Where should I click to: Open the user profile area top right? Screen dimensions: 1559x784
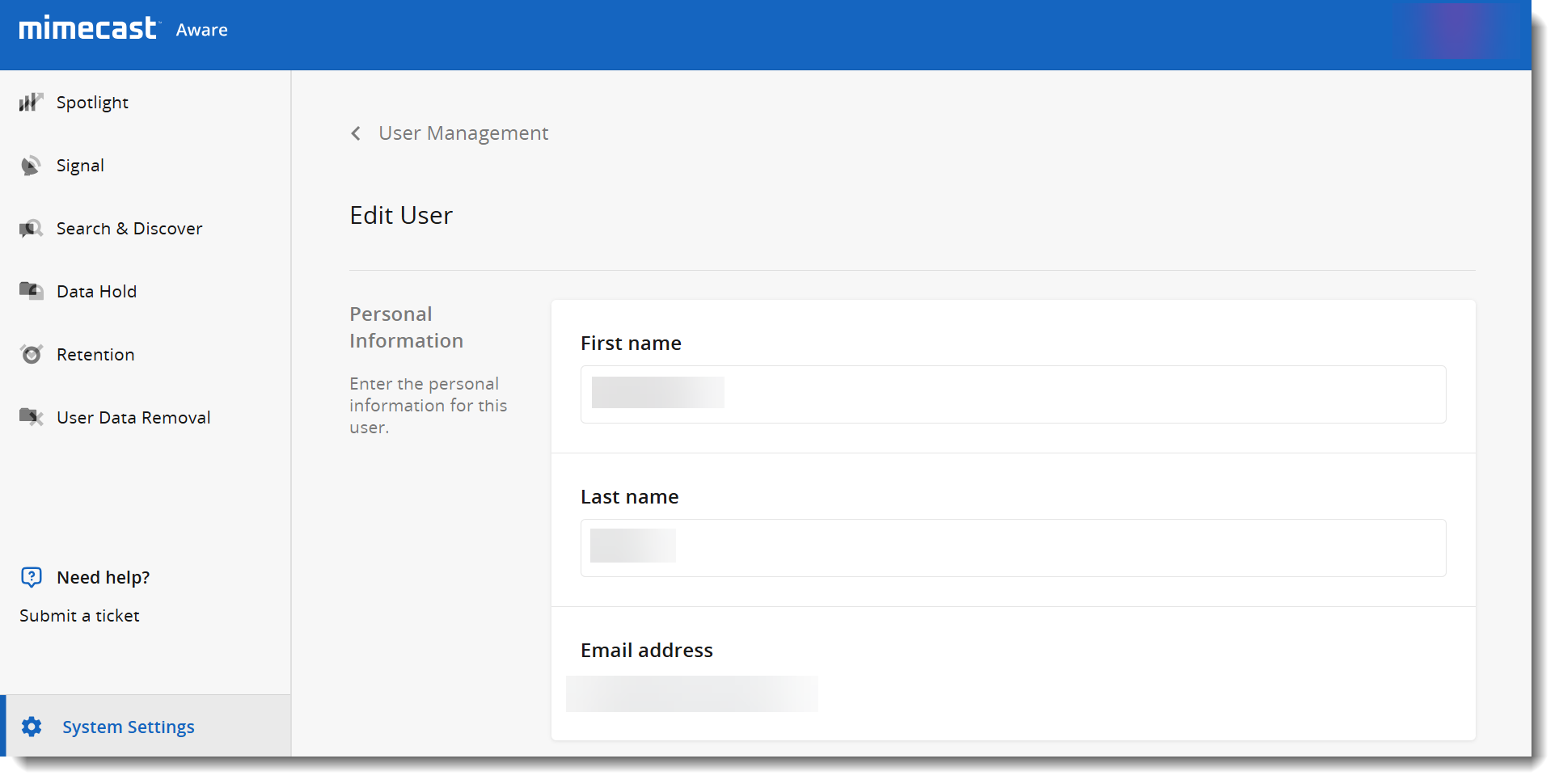coord(1462,31)
